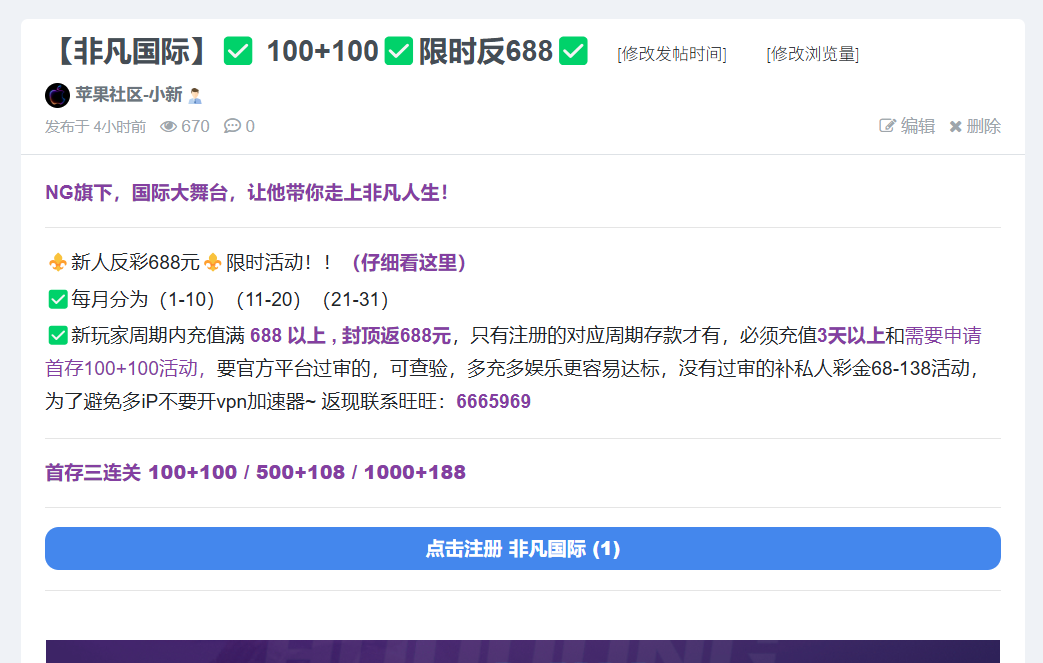This screenshot has width=1043, height=663.
Task: Open the 修改发帖时间 link
Action: pos(671,54)
